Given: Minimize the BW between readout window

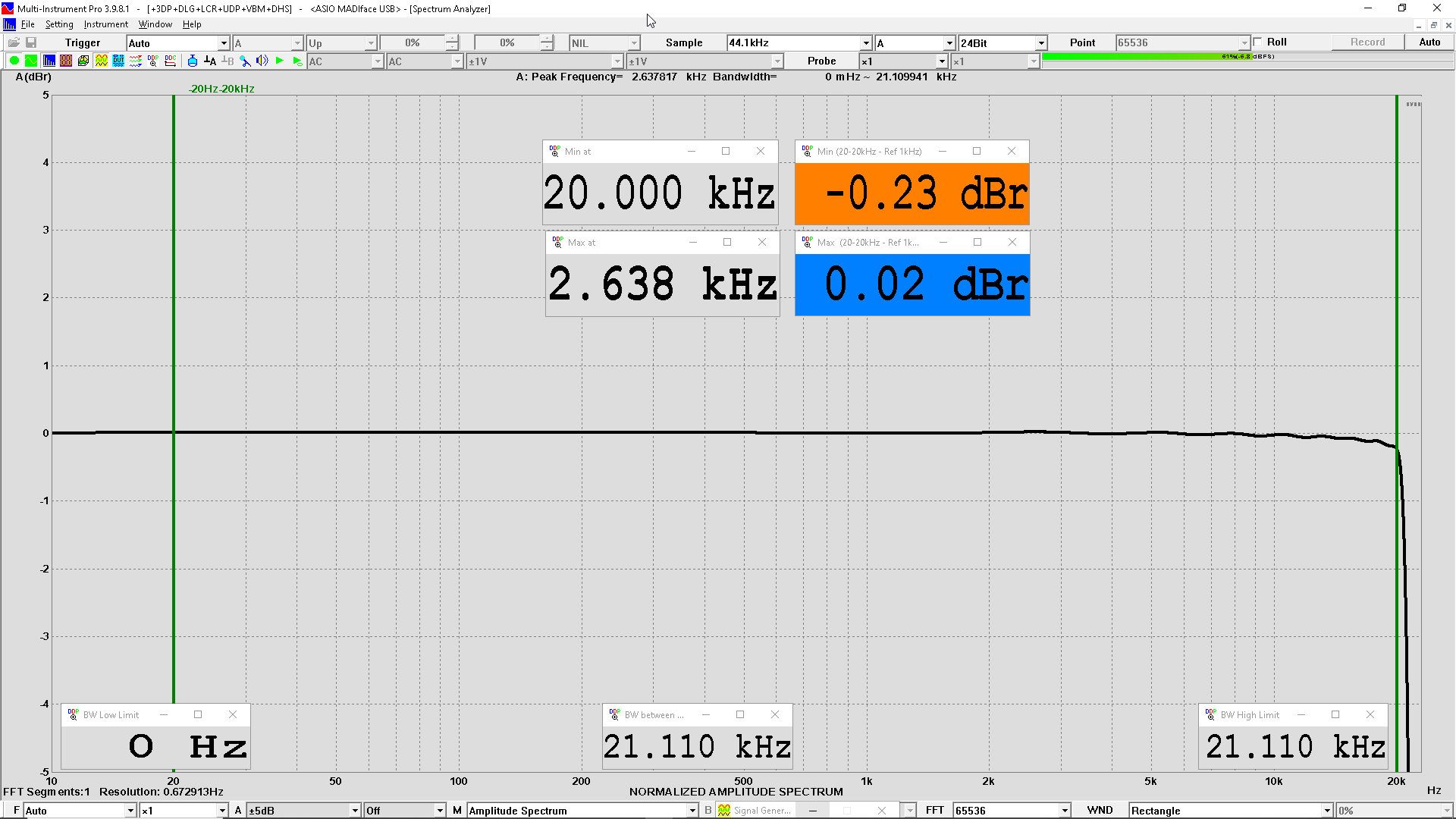Looking at the screenshot, I should click(706, 714).
